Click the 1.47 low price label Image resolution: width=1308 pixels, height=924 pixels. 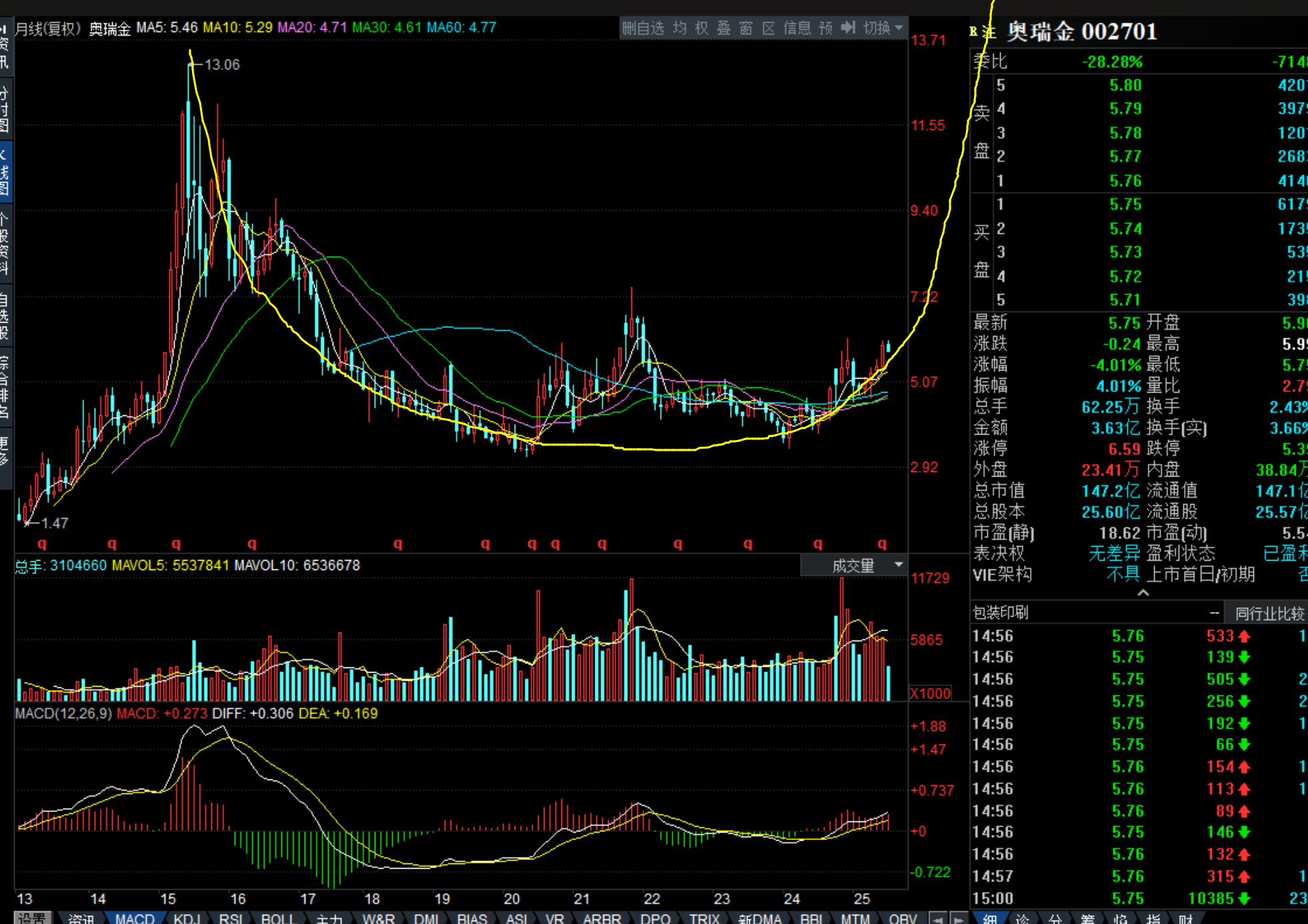pos(55,523)
